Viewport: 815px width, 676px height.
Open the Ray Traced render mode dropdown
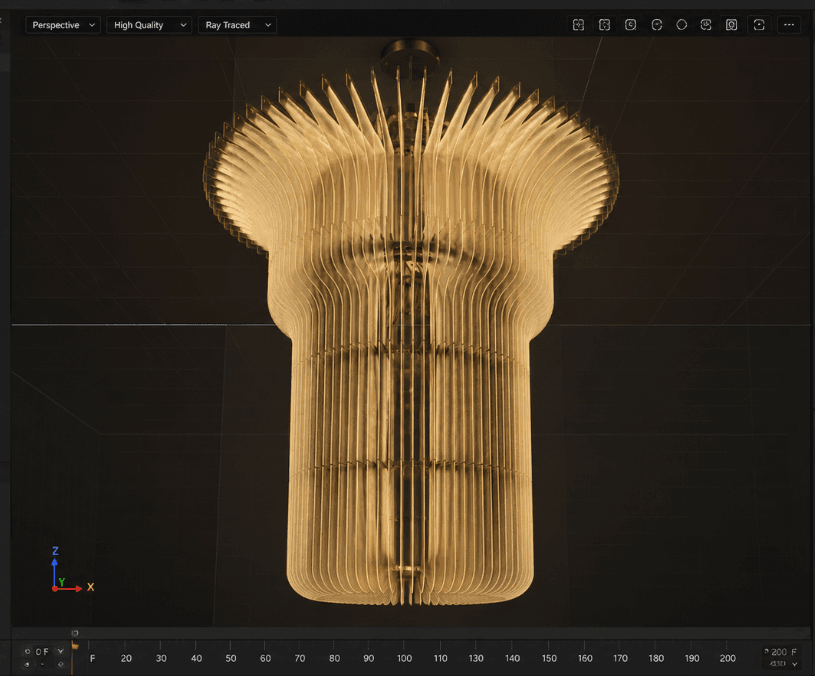[237, 25]
